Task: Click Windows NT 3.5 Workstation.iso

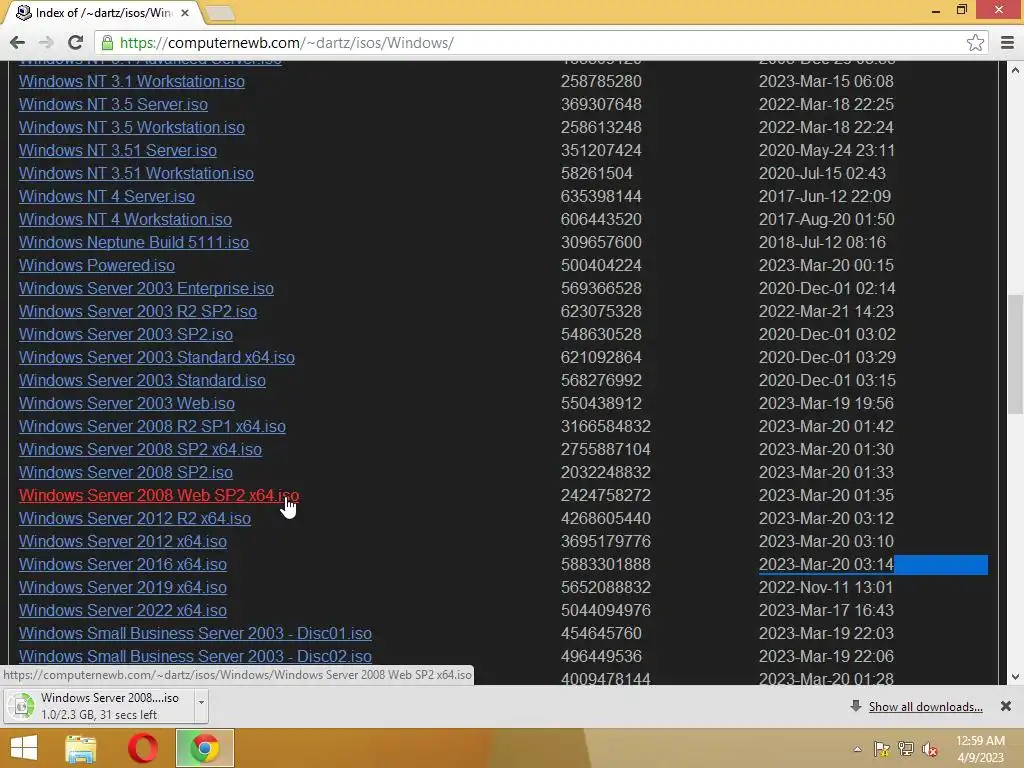Action: point(132,127)
